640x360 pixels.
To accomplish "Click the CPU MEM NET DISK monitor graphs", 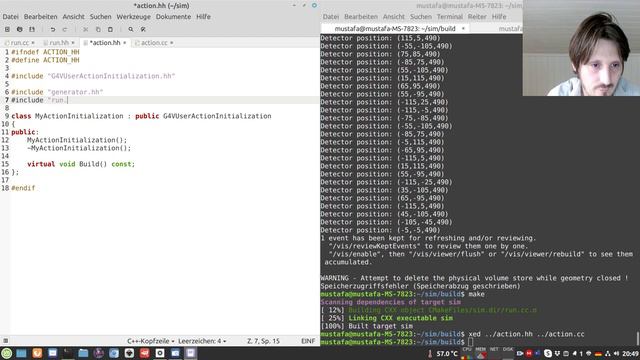I will pyautogui.click(x=487, y=353).
